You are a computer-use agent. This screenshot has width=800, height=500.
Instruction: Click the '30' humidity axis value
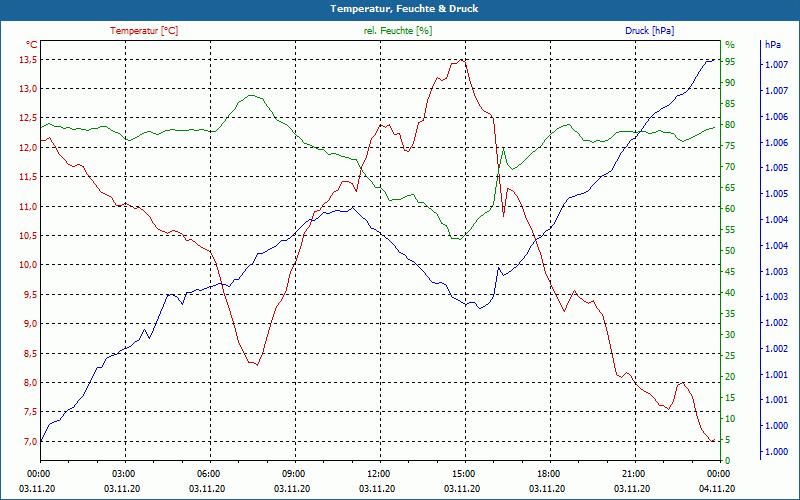click(730, 335)
